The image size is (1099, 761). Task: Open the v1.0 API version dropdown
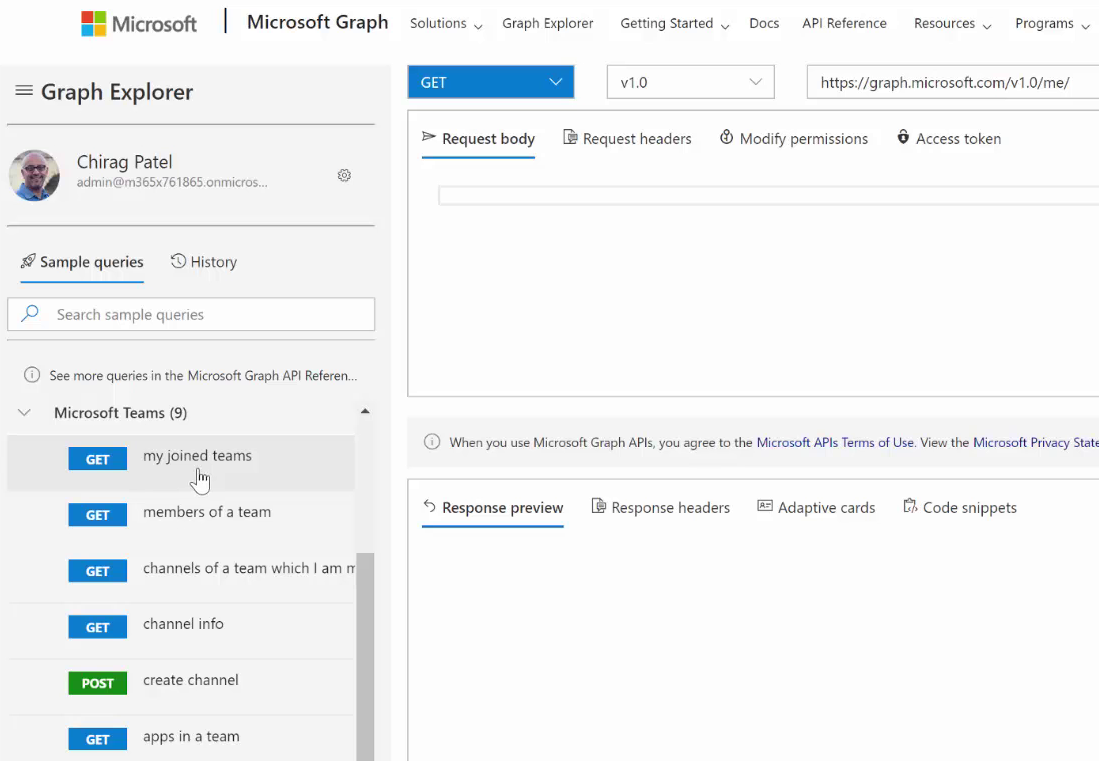690,82
